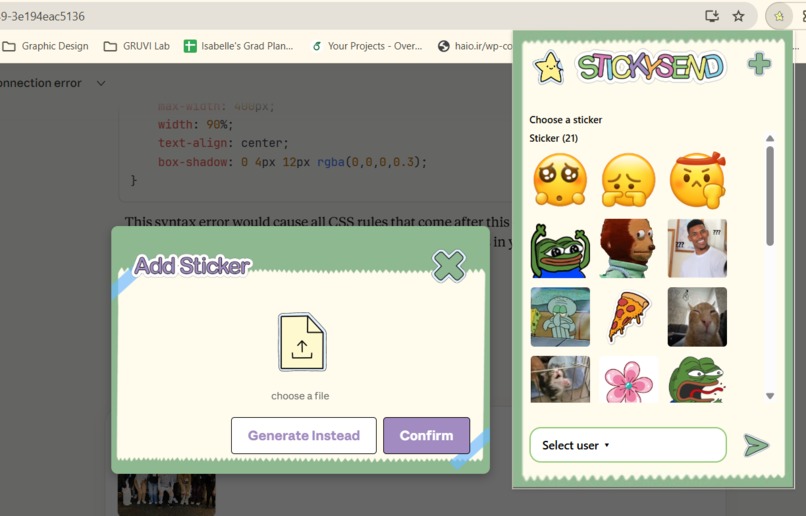Click the StickySend star logo icon
The height and width of the screenshot is (516, 806).
(x=549, y=67)
